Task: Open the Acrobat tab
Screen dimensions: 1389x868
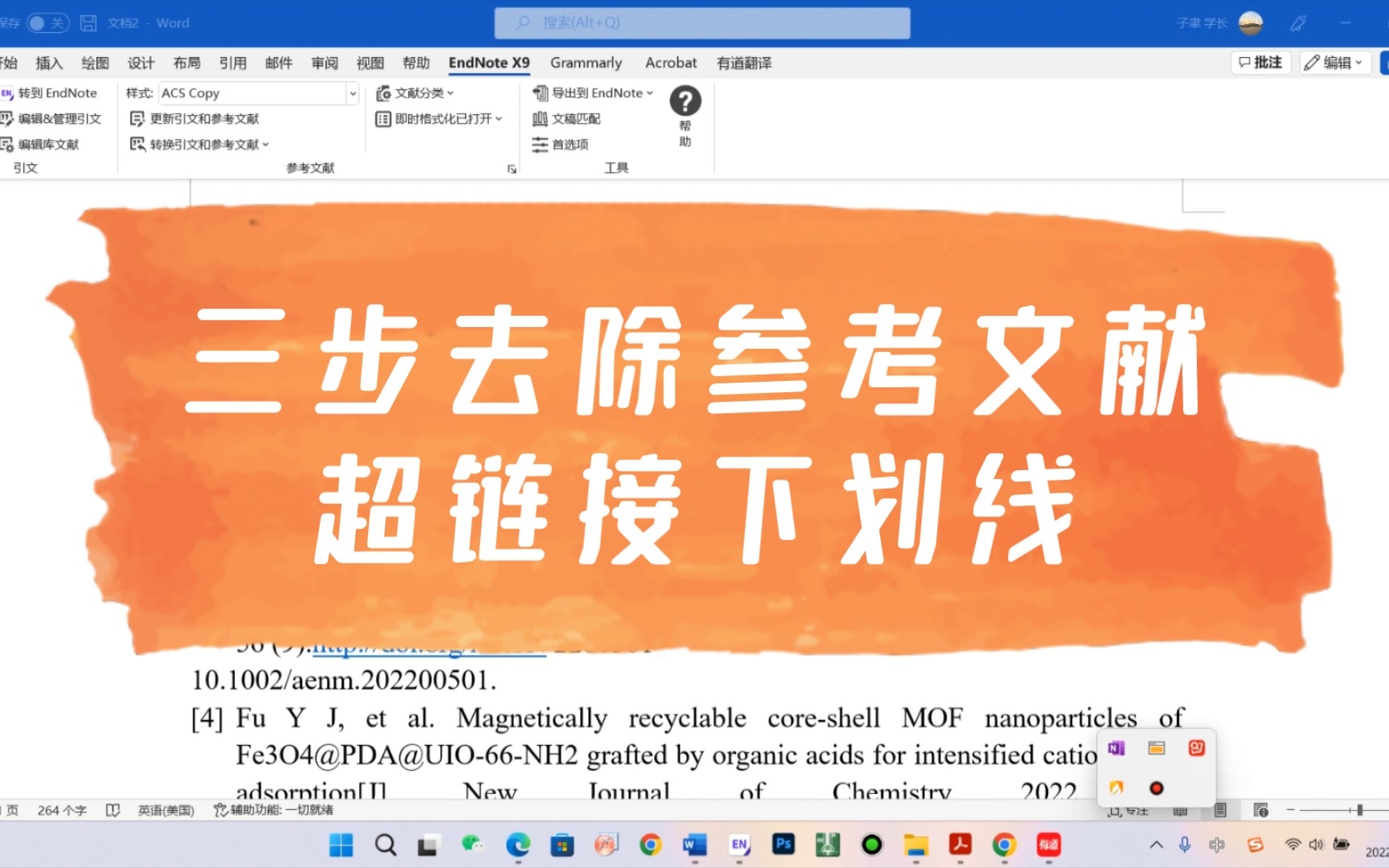Action: [671, 63]
